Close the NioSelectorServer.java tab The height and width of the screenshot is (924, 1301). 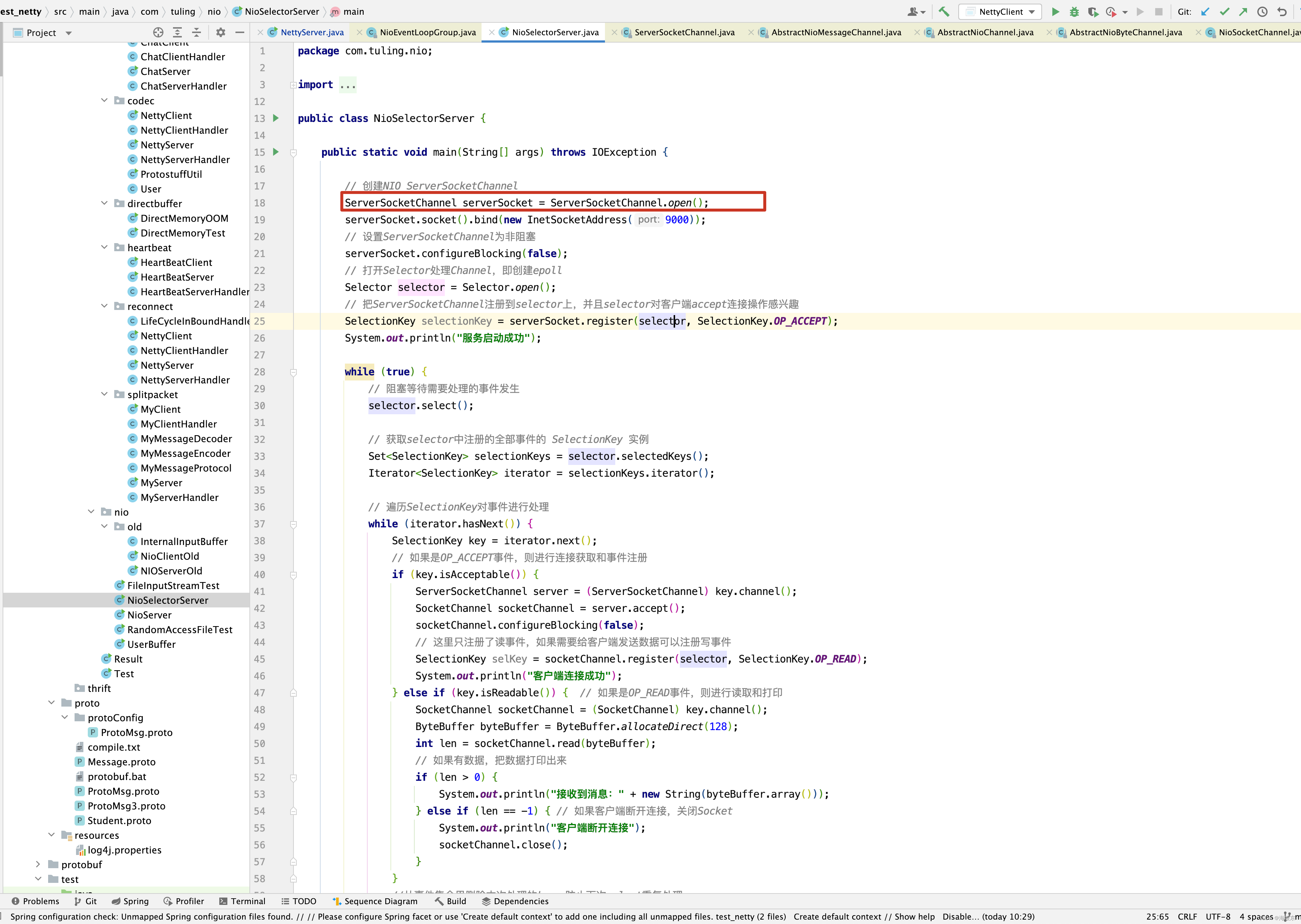click(x=491, y=32)
